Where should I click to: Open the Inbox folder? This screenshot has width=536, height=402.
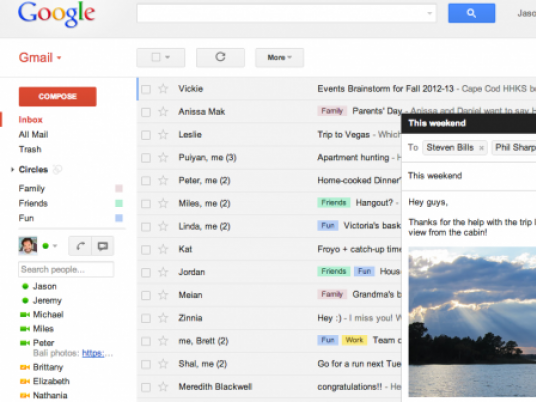tap(31, 120)
